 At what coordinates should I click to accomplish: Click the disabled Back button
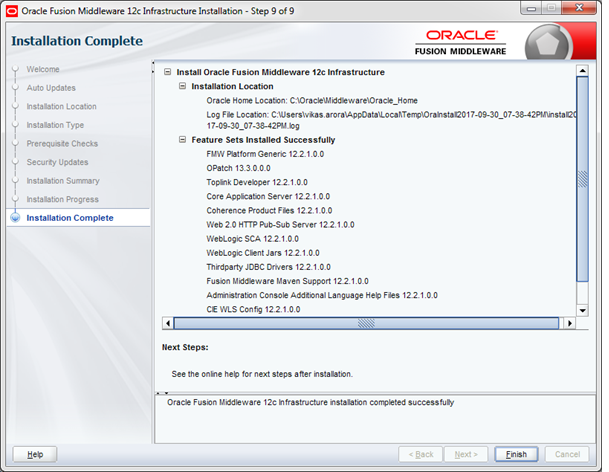[421, 454]
